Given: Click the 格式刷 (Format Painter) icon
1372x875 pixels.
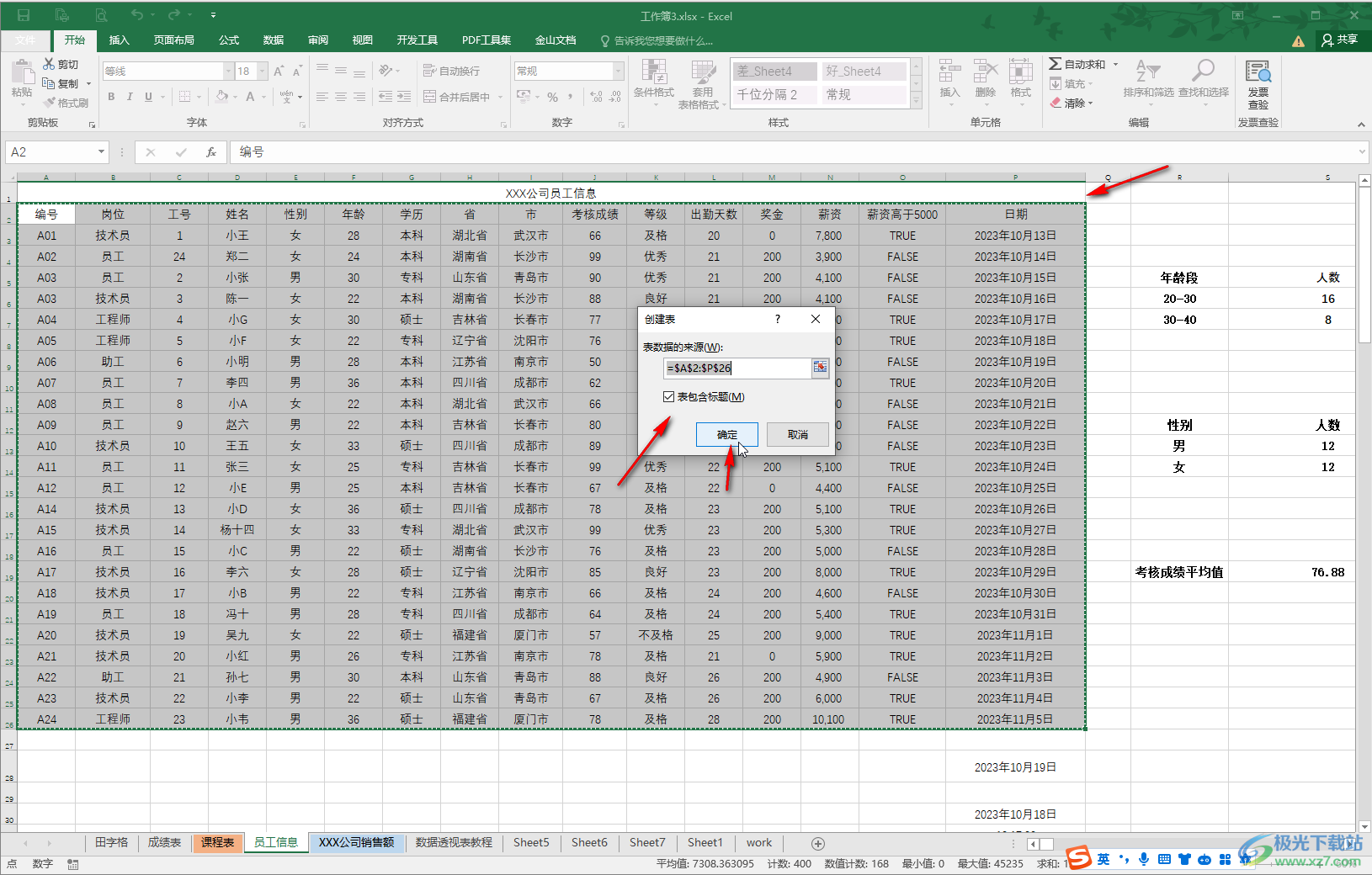Looking at the screenshot, I should coord(50,103).
